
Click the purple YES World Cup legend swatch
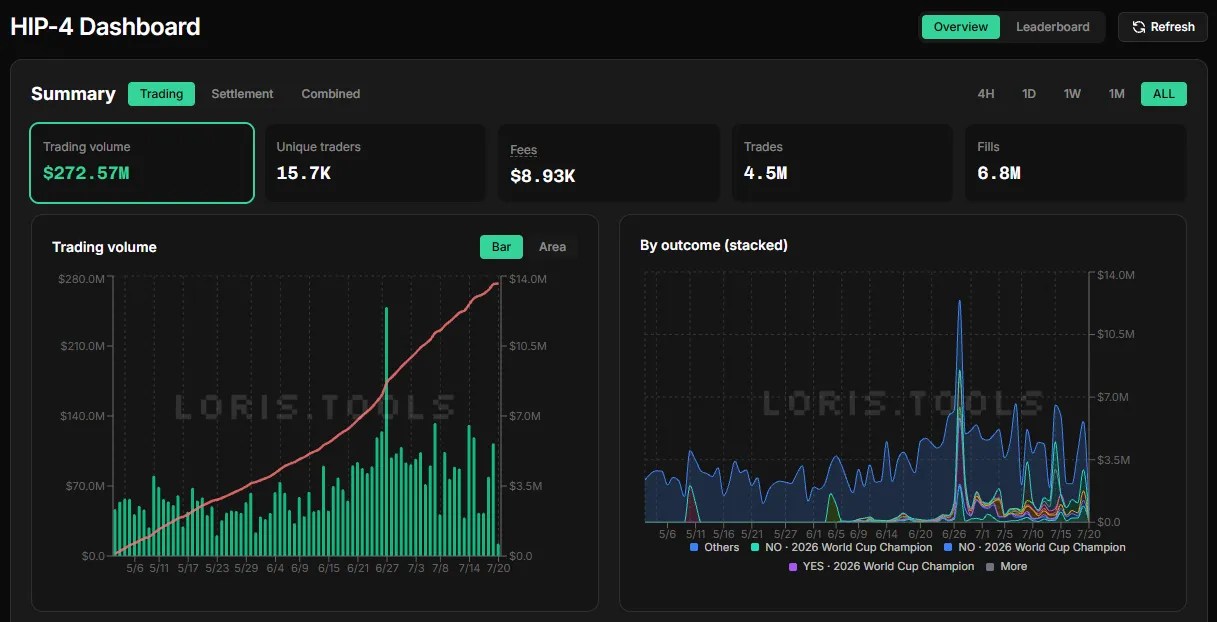point(793,566)
